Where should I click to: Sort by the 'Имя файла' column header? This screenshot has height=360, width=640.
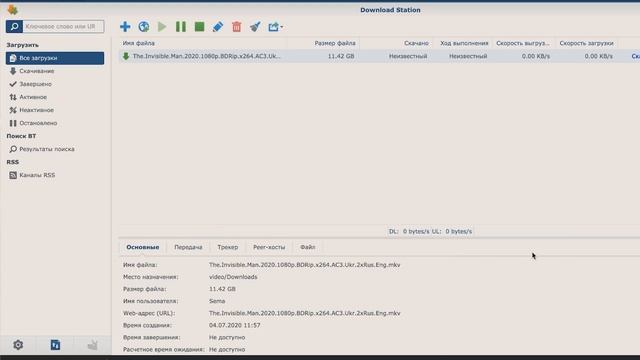[139, 43]
